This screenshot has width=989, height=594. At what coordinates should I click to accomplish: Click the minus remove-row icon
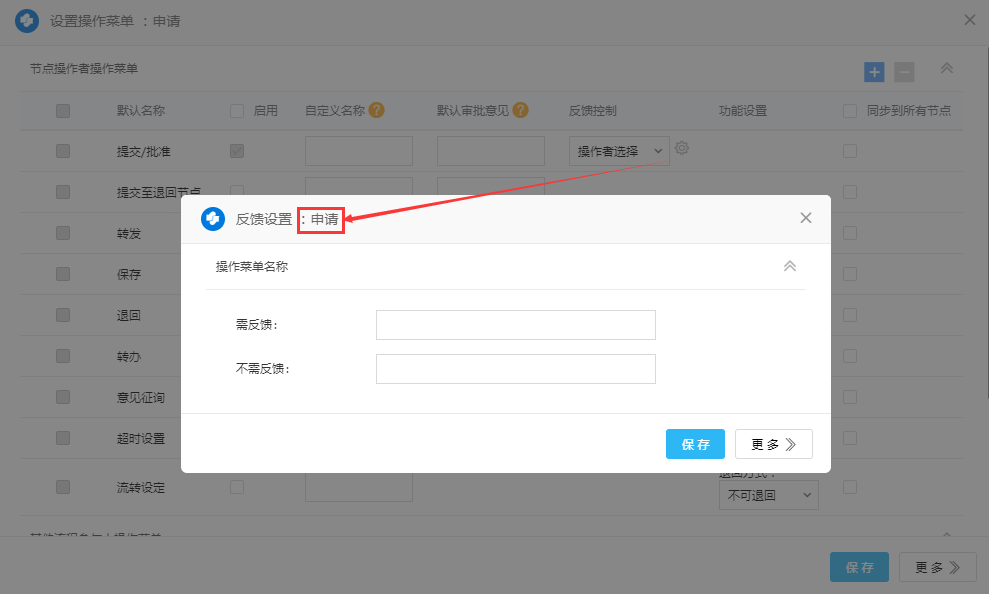pos(904,72)
